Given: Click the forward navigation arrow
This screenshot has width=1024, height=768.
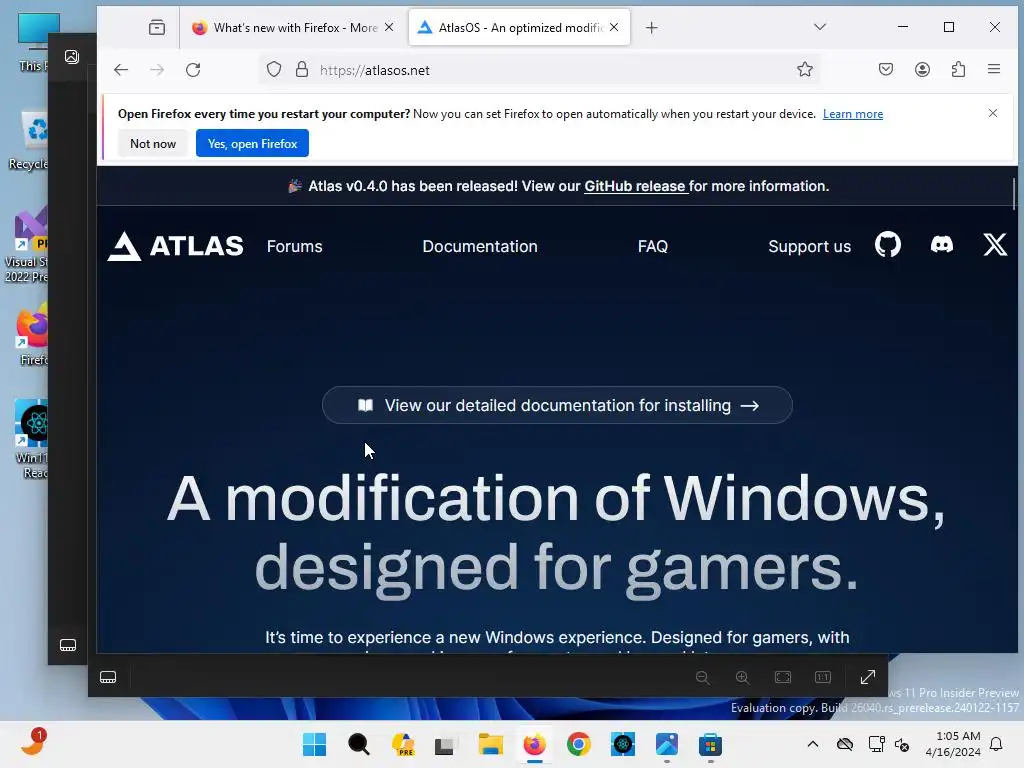Looking at the screenshot, I should [157, 70].
